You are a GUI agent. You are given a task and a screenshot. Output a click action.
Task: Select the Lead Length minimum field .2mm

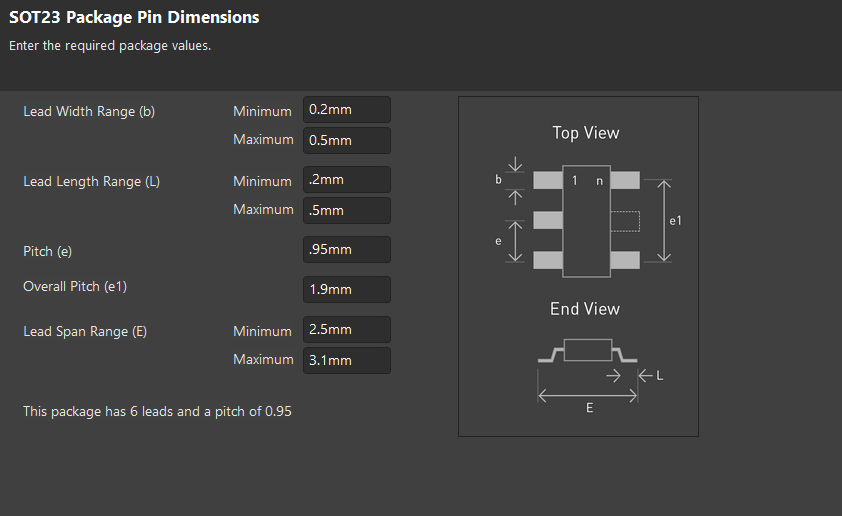(x=347, y=179)
